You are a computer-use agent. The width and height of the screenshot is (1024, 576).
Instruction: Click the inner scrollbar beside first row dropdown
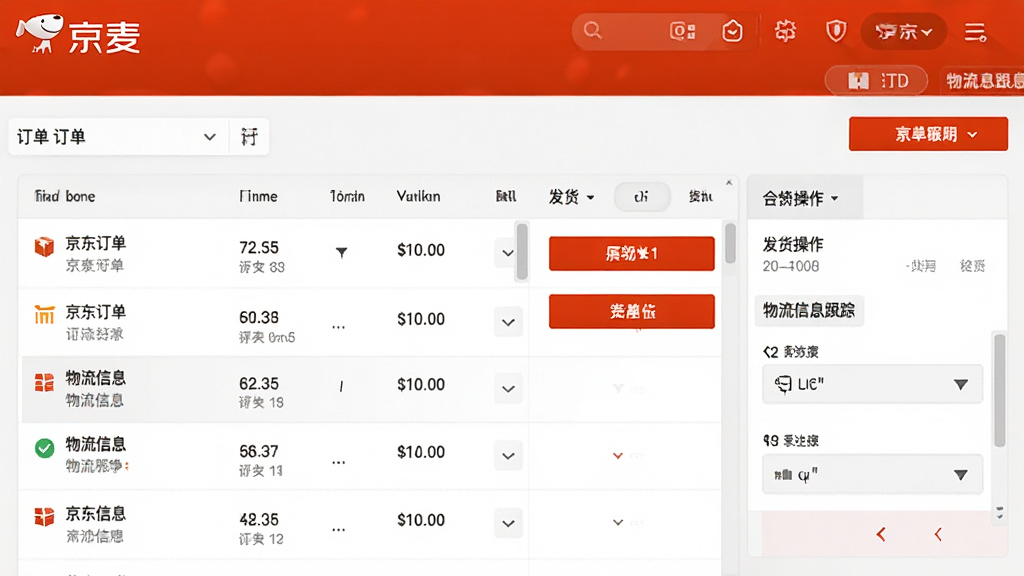522,252
